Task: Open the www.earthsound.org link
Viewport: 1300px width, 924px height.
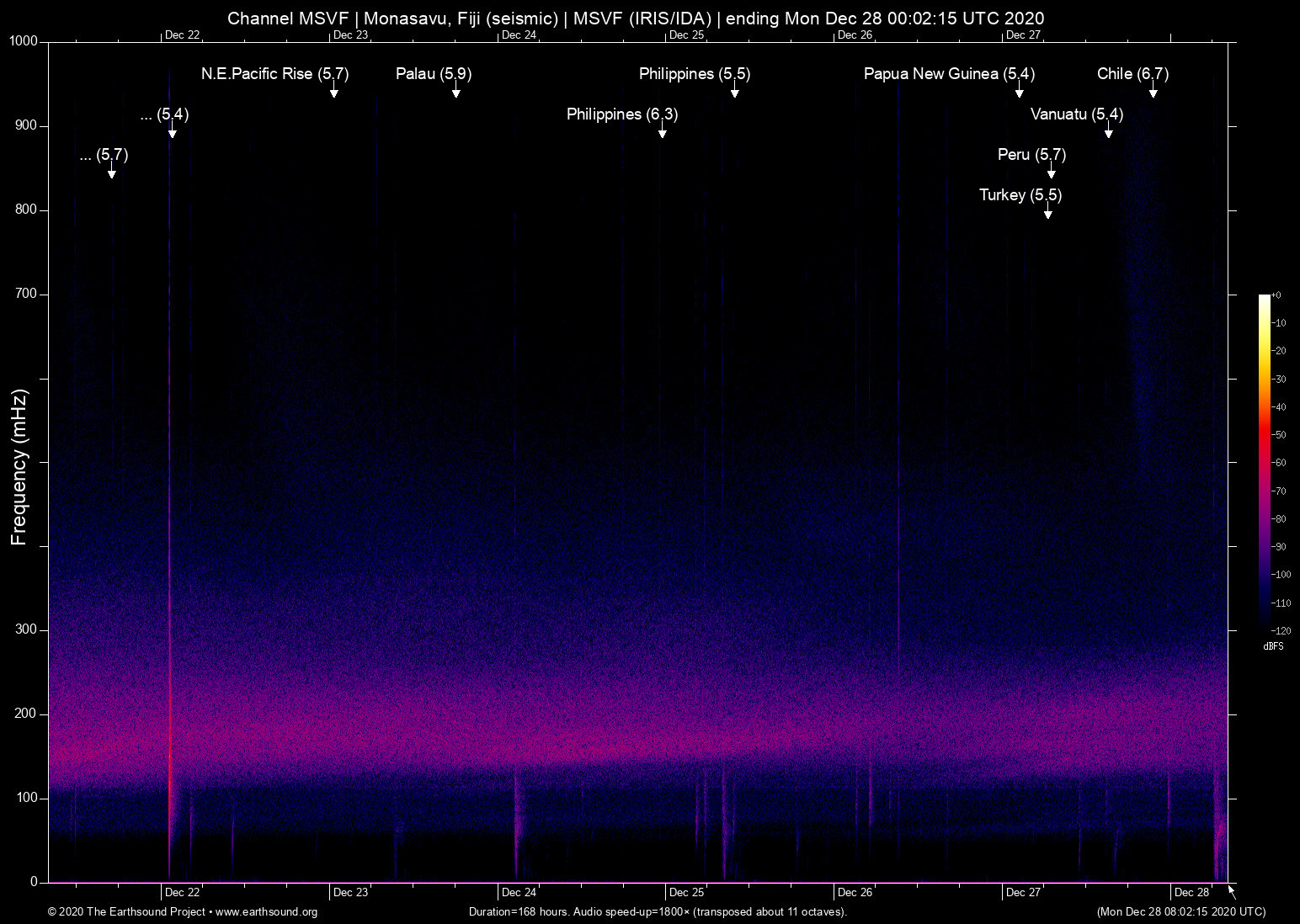Action: tap(266, 912)
